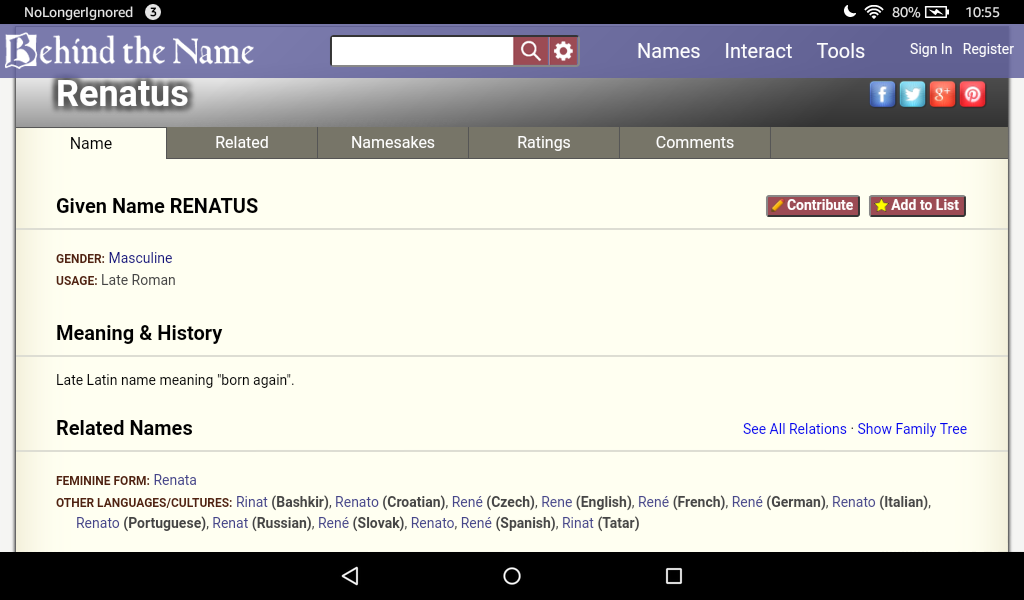Tap Android back navigation button

pyautogui.click(x=350, y=576)
